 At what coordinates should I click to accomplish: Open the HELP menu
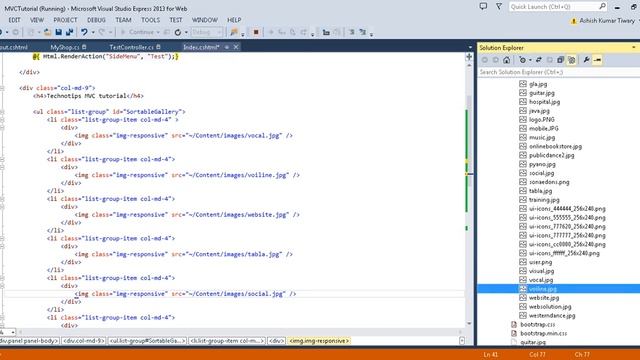[234, 20]
